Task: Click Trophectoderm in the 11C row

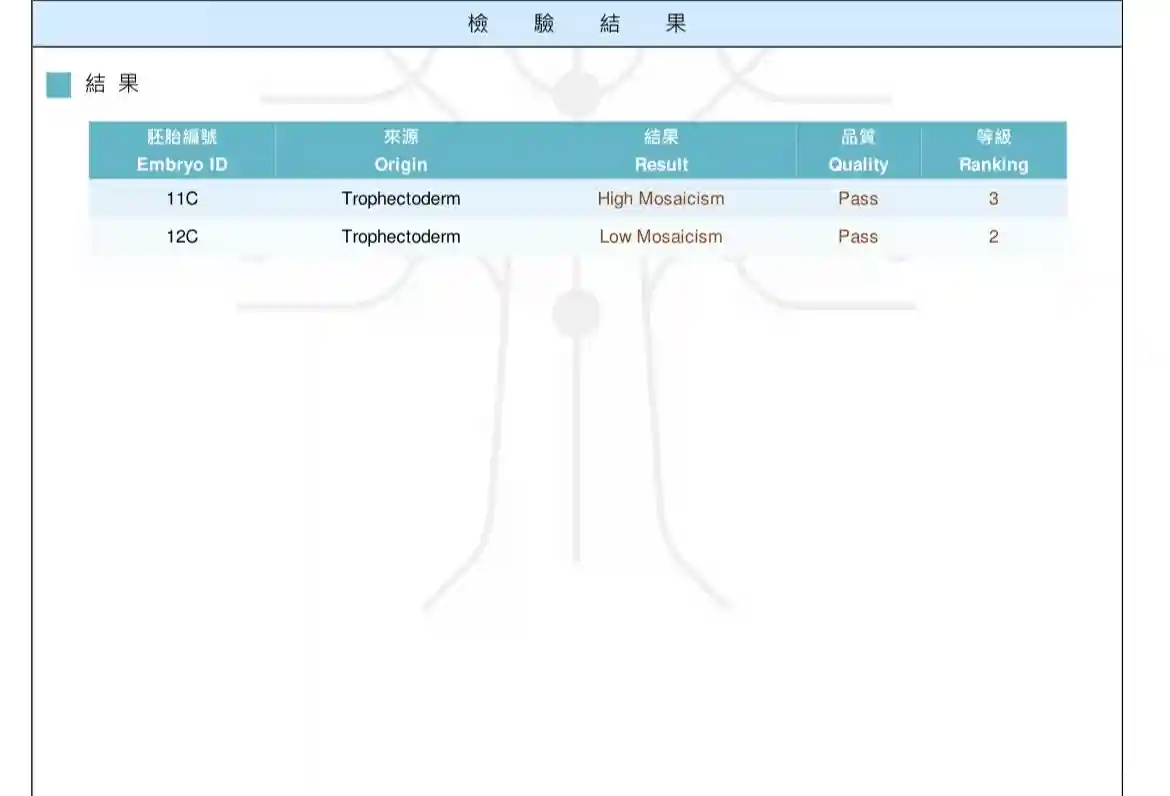Action: pyautogui.click(x=401, y=199)
